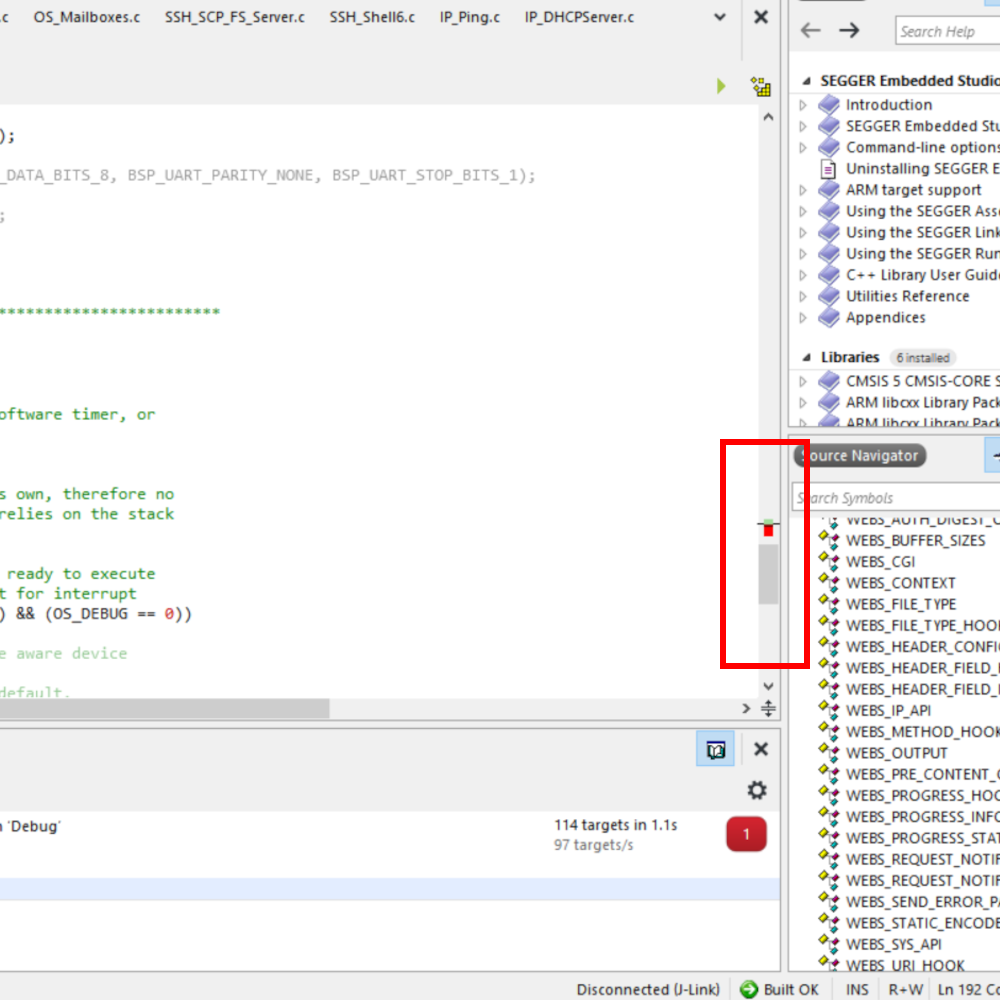Click the green arrow icon in editor toolbar

721,87
